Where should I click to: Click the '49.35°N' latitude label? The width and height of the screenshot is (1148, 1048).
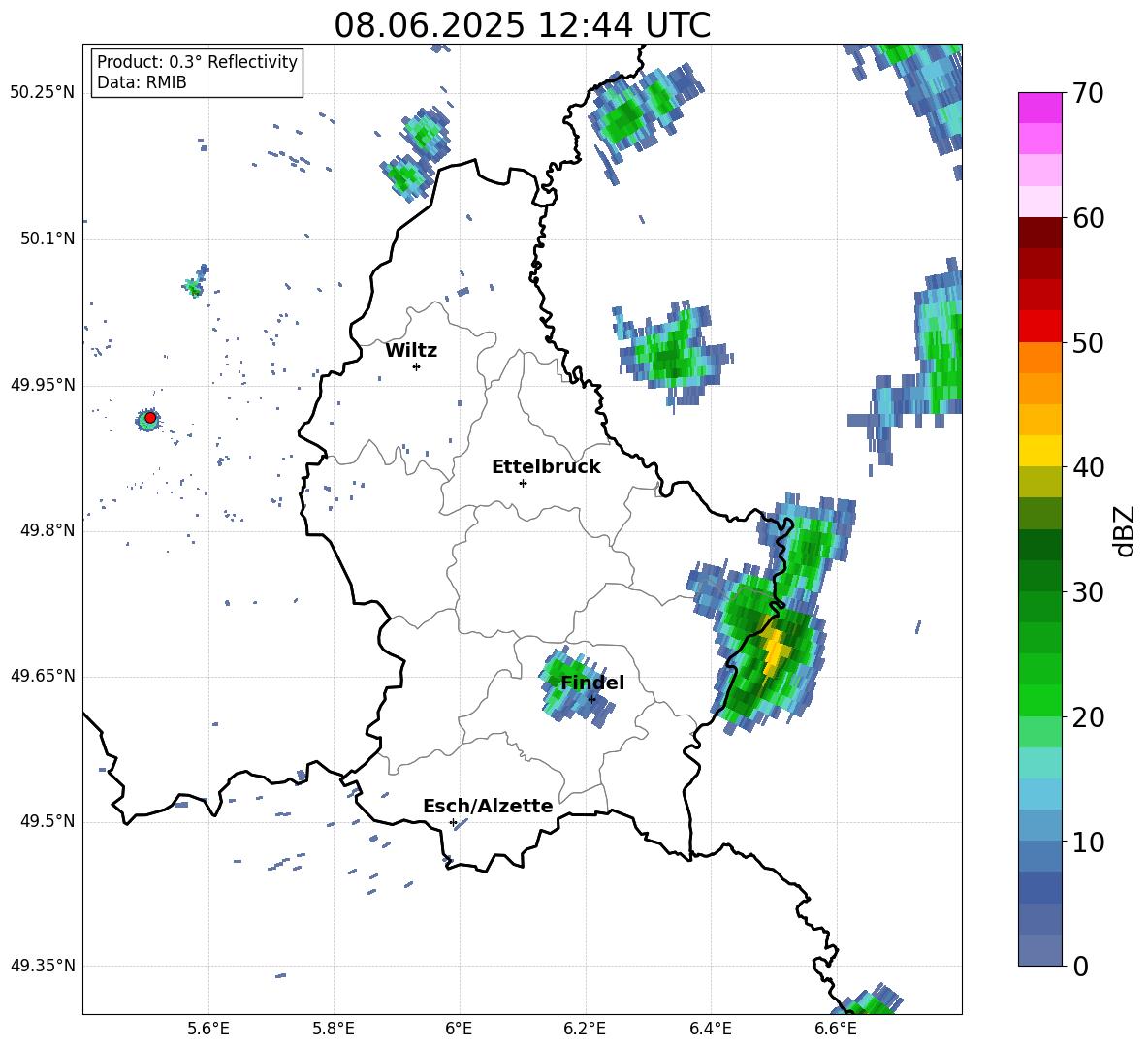click(x=43, y=966)
